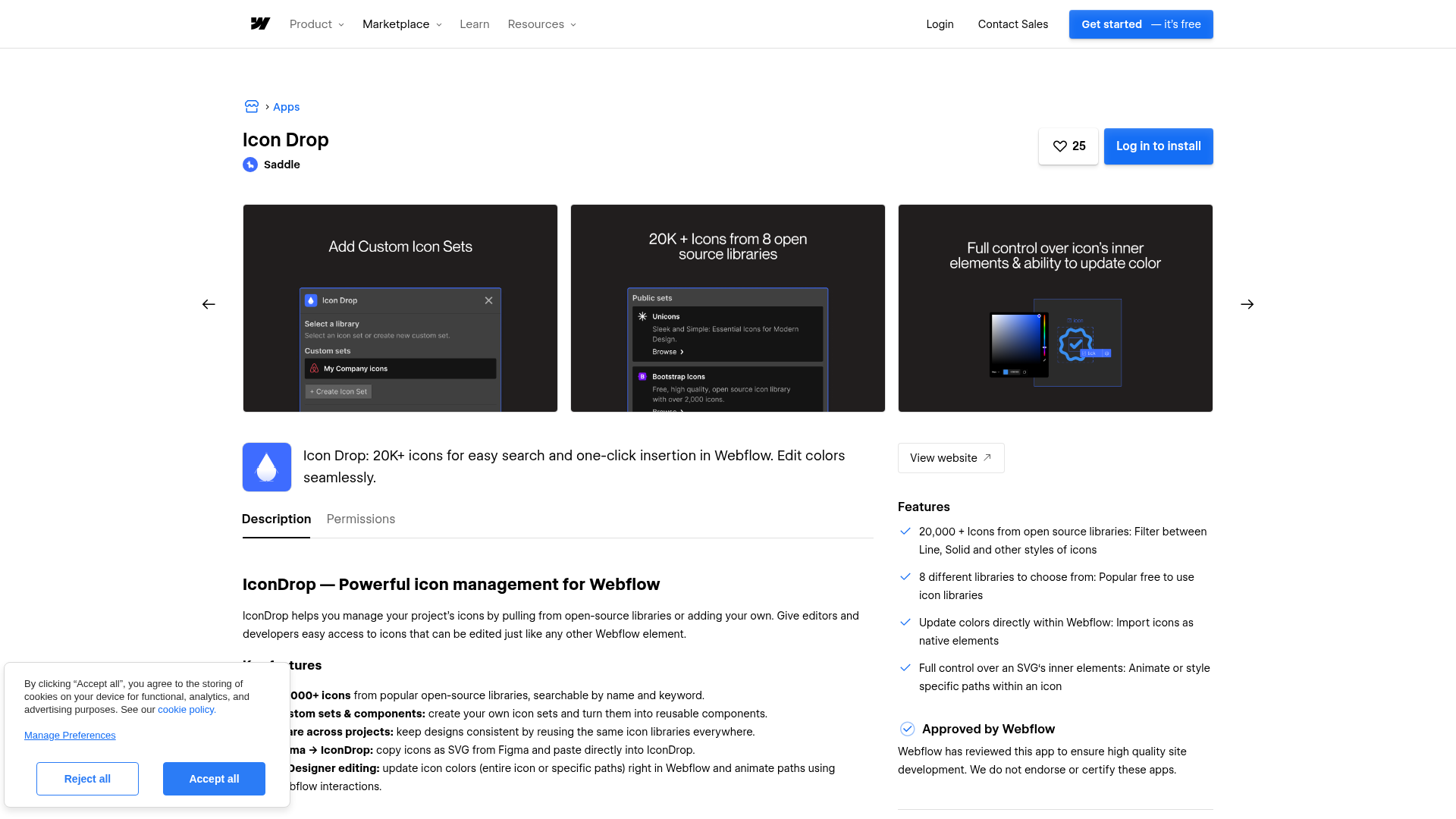1456x819 pixels.
Task: Click the Webflow logo in the header
Action: (x=260, y=24)
